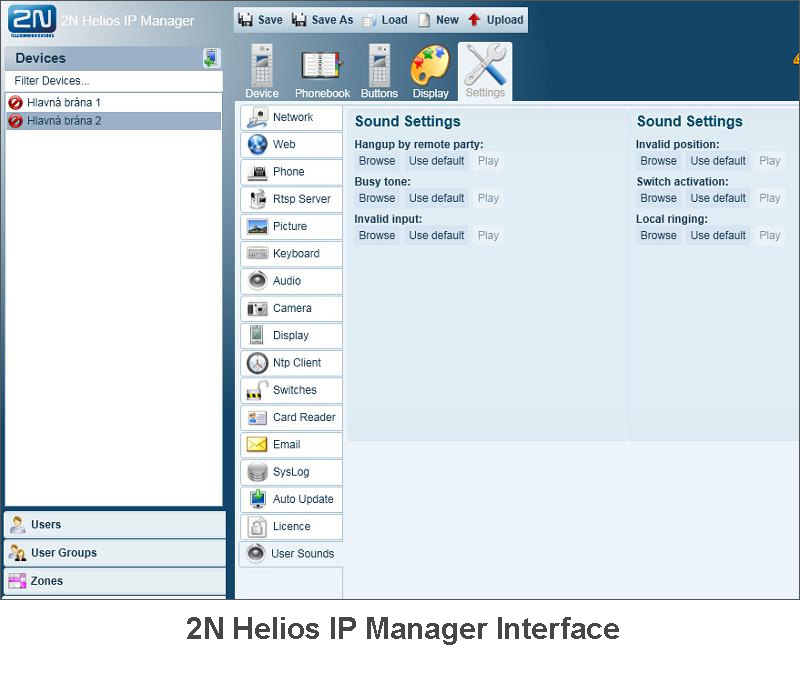Open Card Reader settings
The height and width of the screenshot is (700, 800).
[291, 418]
